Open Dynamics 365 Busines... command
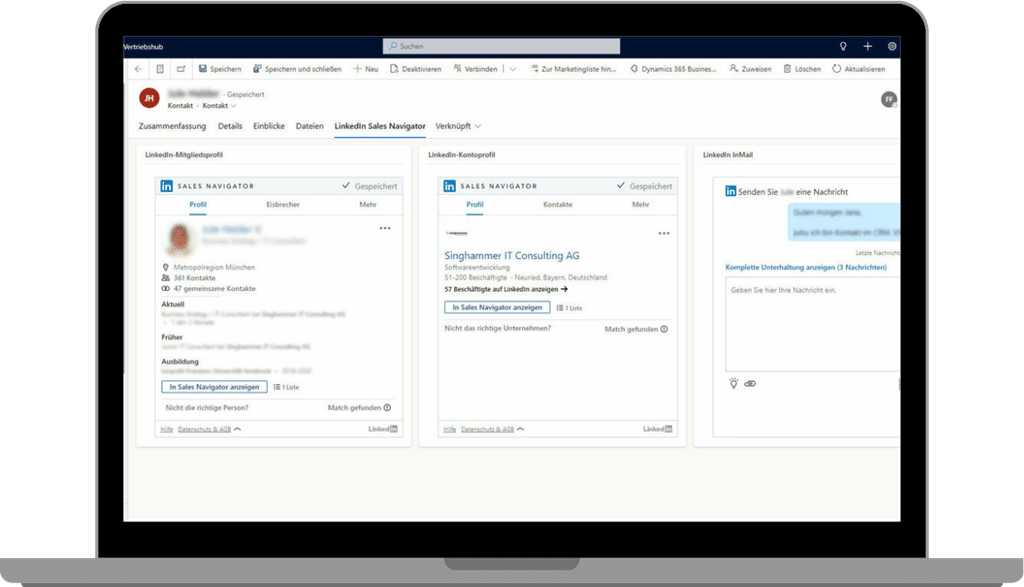This screenshot has height=587, width=1024. pyautogui.click(x=673, y=69)
